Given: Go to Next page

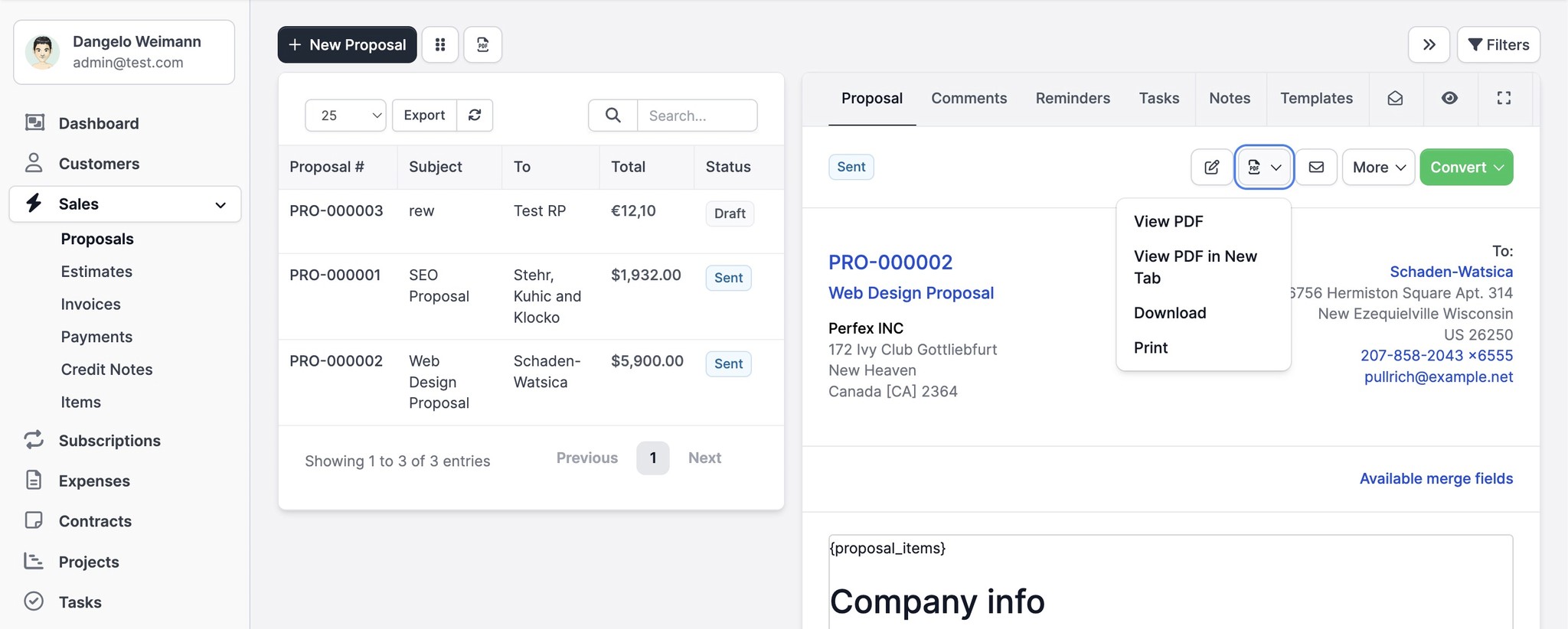Looking at the screenshot, I should (x=704, y=458).
